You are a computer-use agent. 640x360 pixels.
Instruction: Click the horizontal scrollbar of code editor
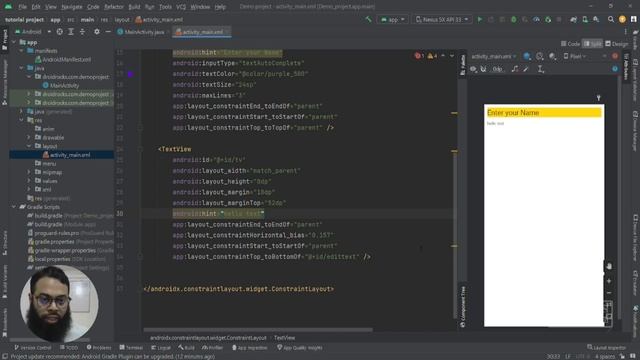258,330
